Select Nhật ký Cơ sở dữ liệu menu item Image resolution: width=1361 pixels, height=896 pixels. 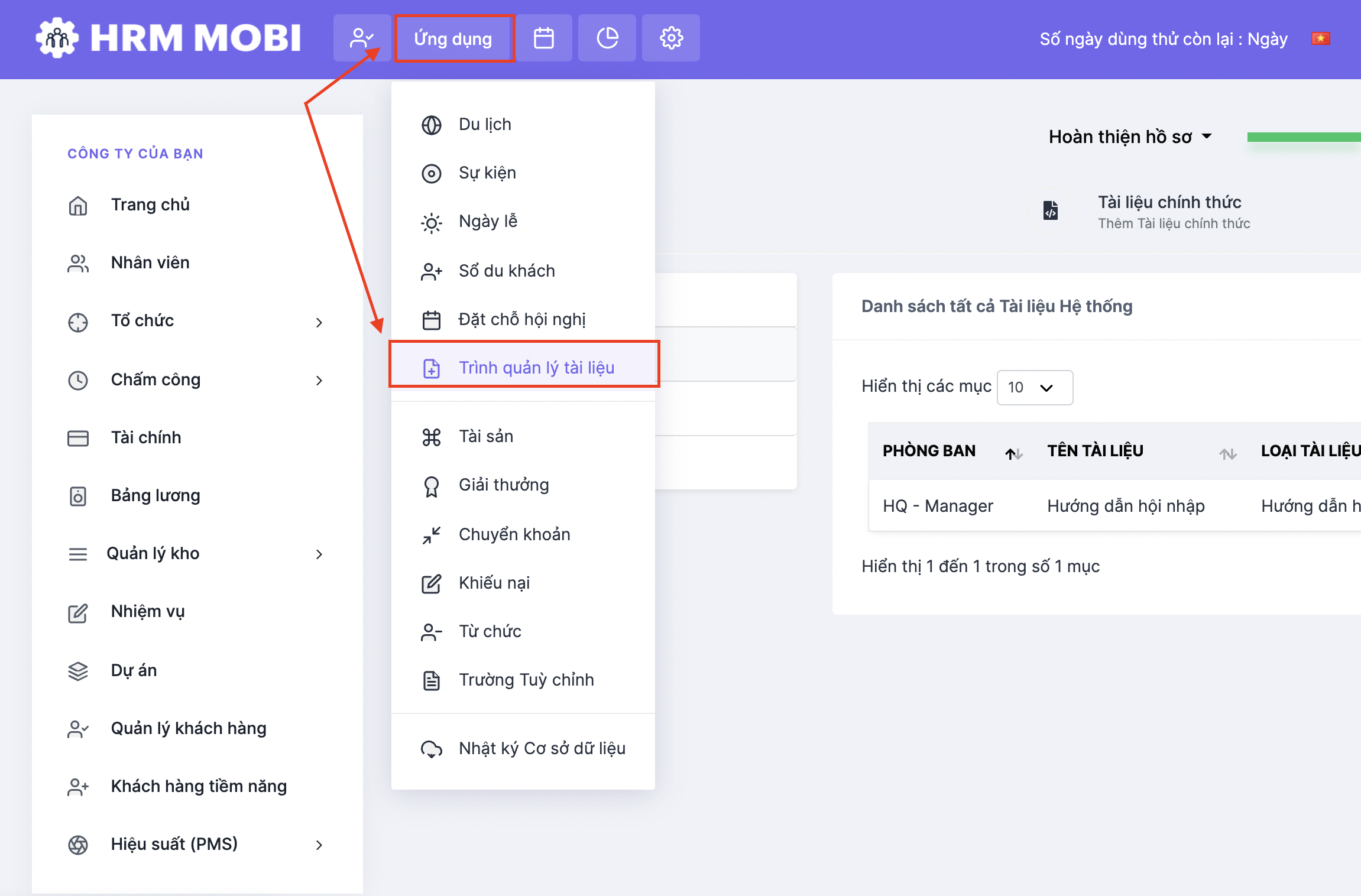[x=523, y=749]
